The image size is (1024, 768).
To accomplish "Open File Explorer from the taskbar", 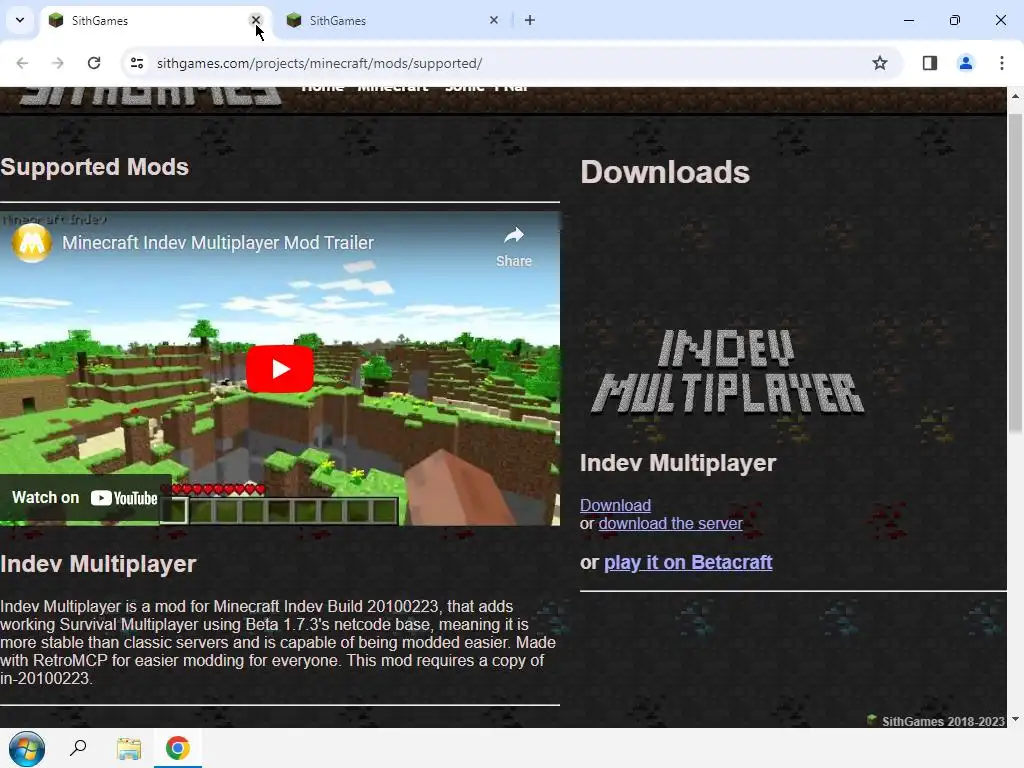I will coord(129,748).
